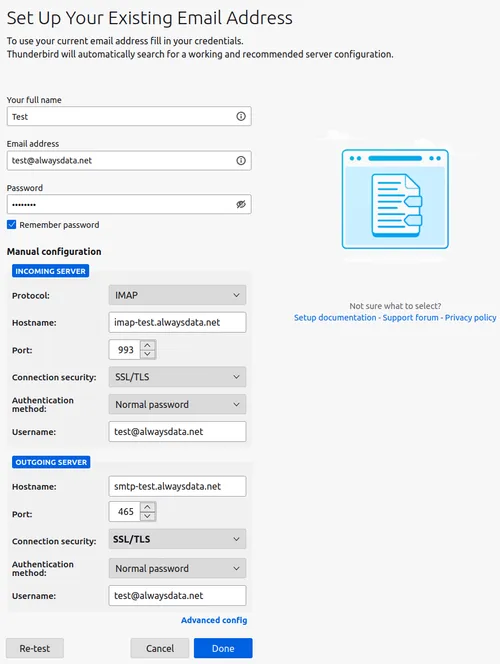500x664 pixels.
Task: Click the OUTGOING SERVER label
Action: 51,462
